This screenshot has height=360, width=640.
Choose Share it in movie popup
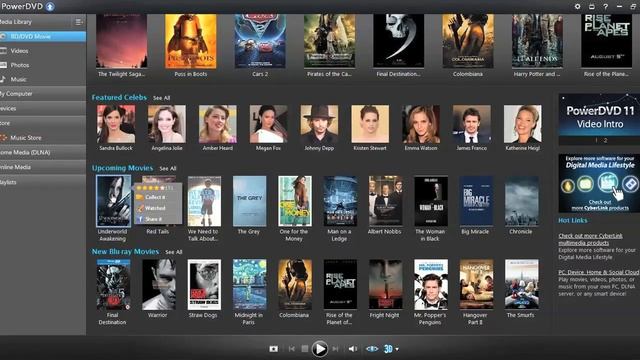coord(153,219)
